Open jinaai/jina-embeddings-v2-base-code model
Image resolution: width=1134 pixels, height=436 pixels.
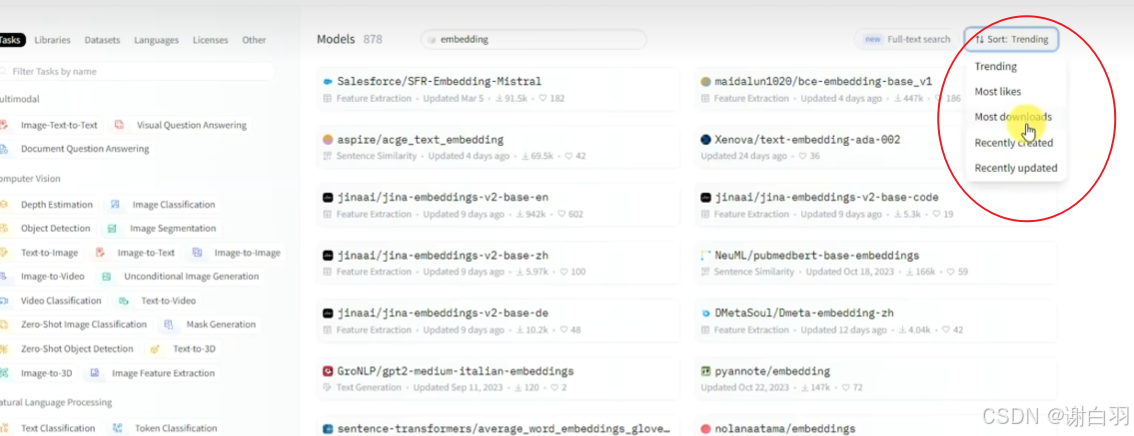tap(876, 205)
